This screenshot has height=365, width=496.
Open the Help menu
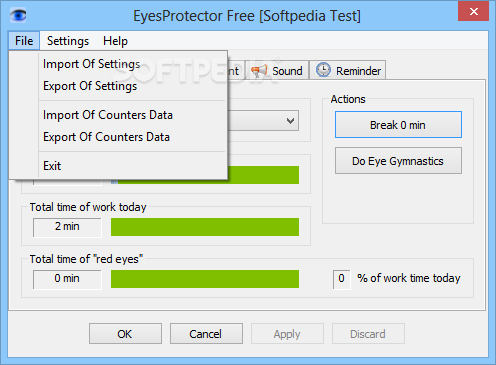pos(115,41)
